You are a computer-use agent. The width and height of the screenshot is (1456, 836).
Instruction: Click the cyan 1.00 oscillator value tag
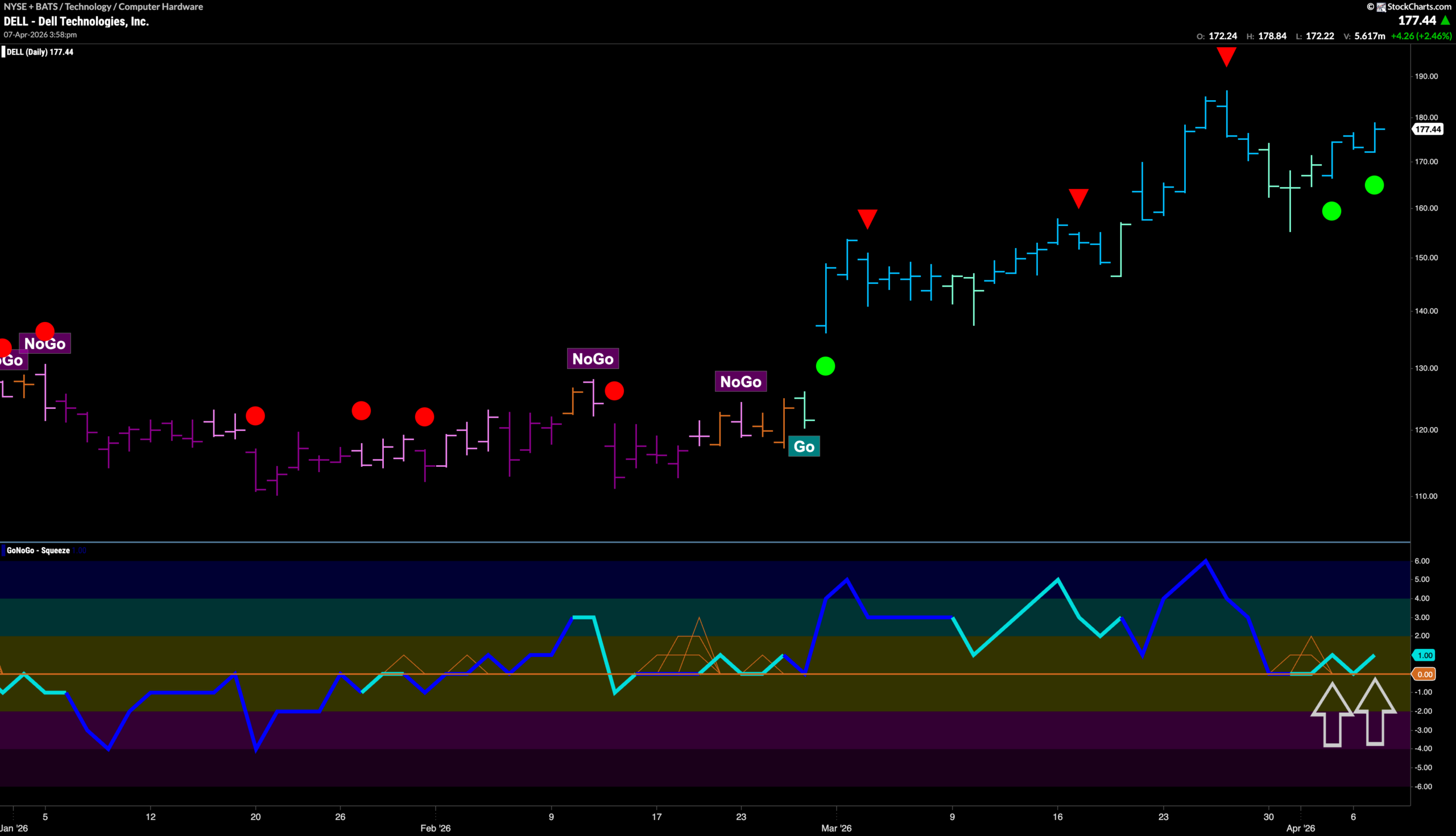(1424, 655)
